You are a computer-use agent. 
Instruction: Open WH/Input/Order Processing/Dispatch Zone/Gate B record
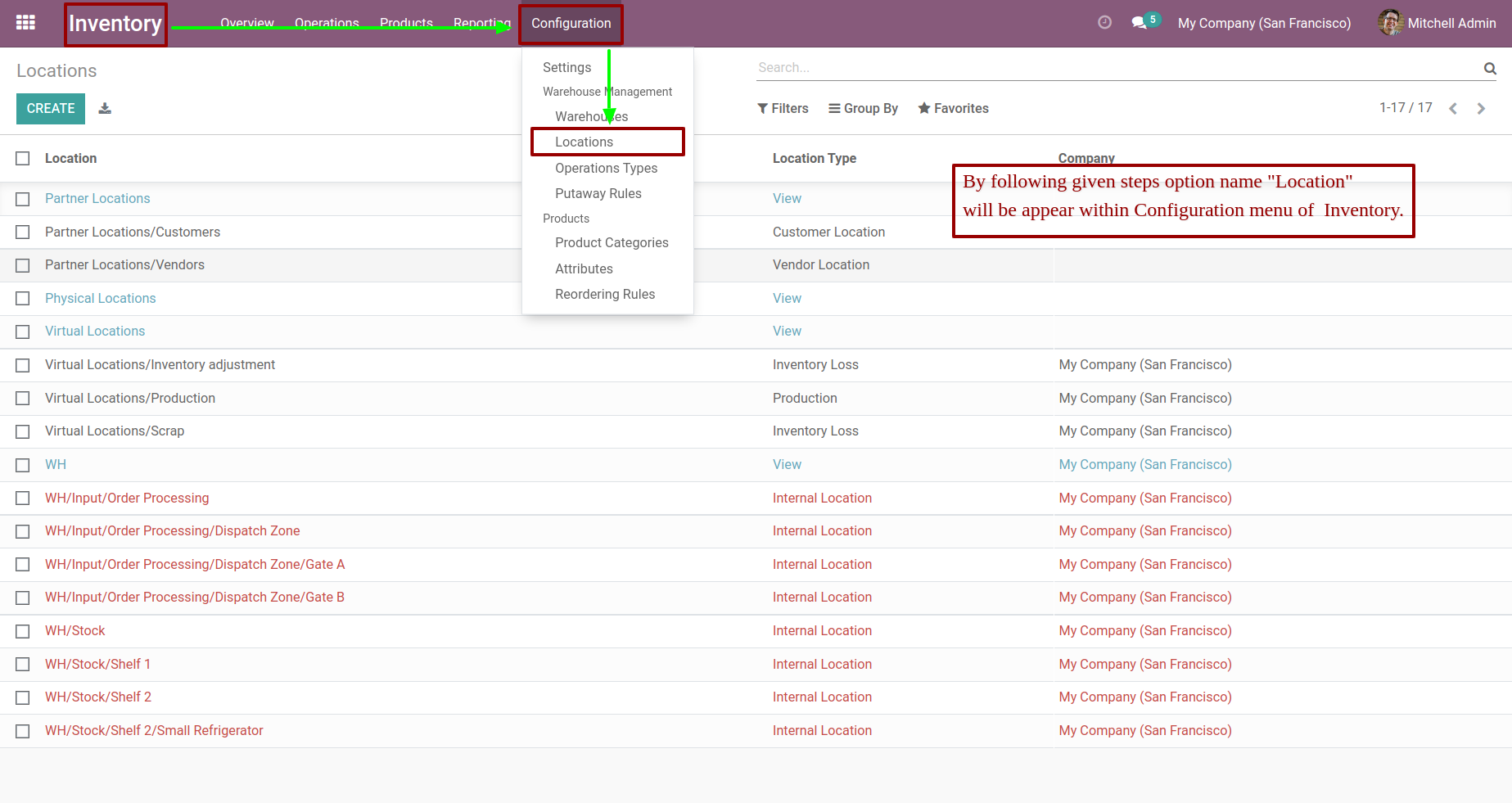tap(195, 597)
